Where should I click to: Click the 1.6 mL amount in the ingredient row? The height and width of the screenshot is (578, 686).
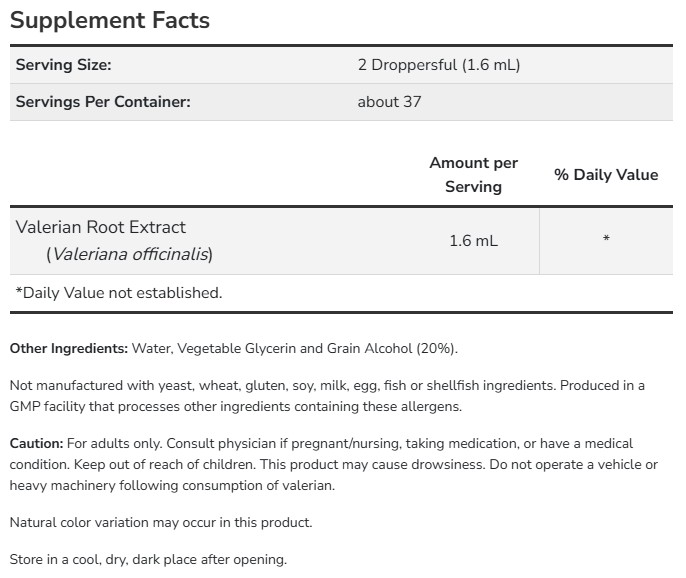[x=473, y=241]
